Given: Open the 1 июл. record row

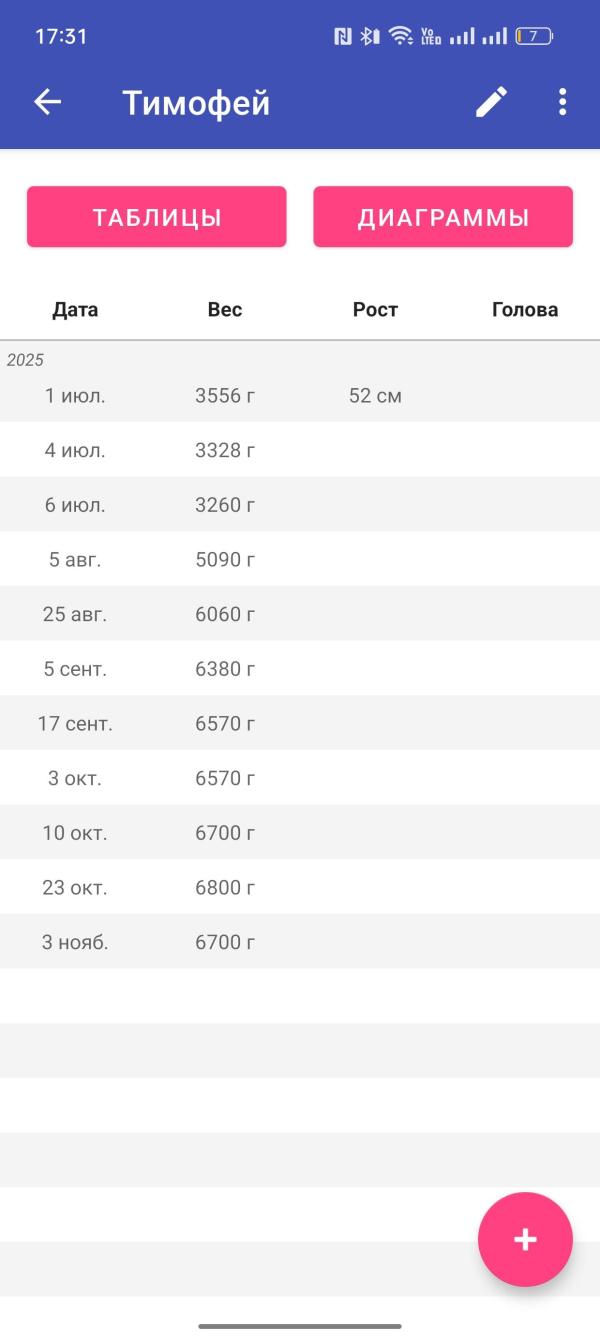Looking at the screenshot, I should [300, 396].
